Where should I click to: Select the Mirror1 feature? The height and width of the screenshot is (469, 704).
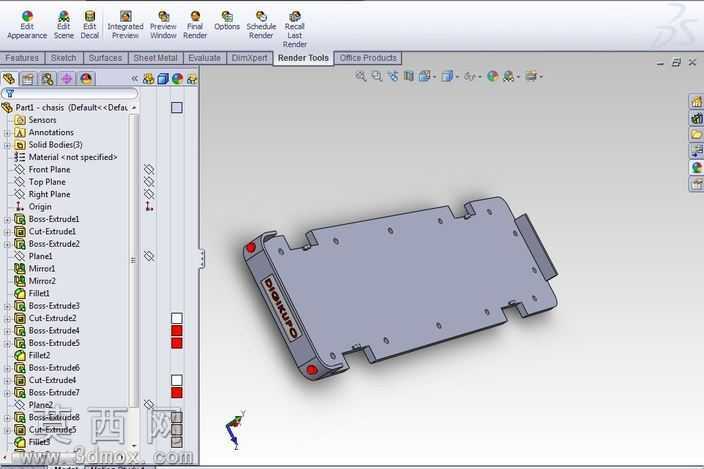(35, 268)
